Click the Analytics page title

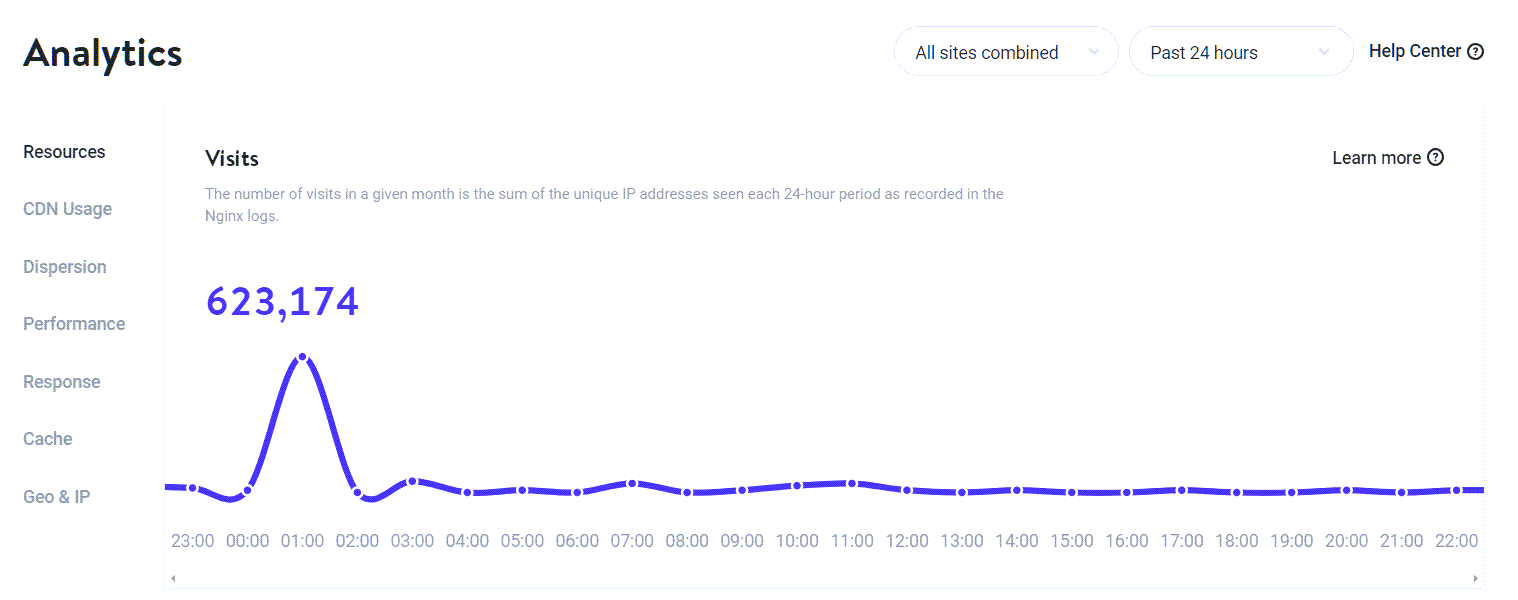pyautogui.click(x=101, y=53)
